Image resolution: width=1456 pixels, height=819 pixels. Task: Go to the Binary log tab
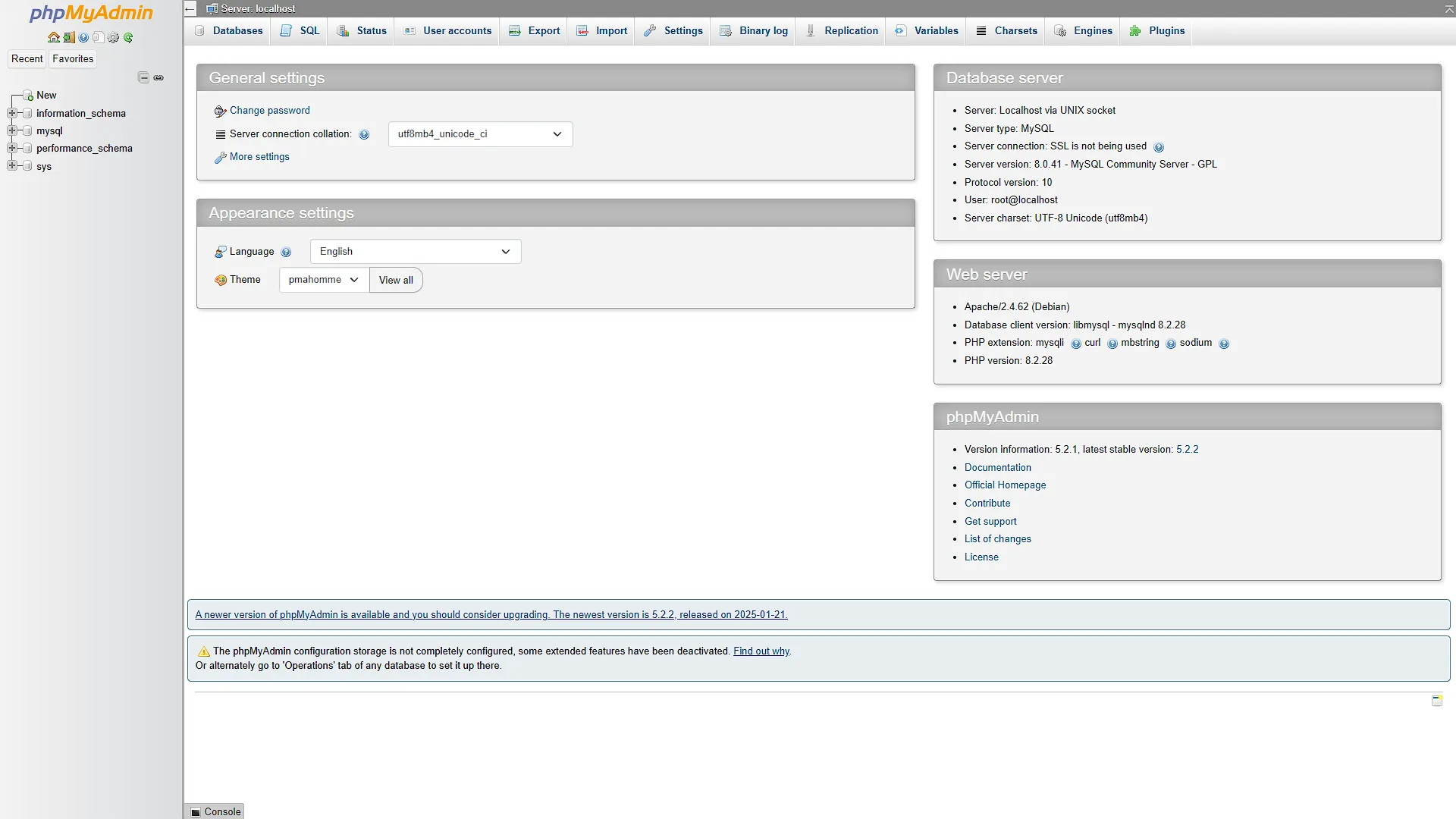pos(754,31)
